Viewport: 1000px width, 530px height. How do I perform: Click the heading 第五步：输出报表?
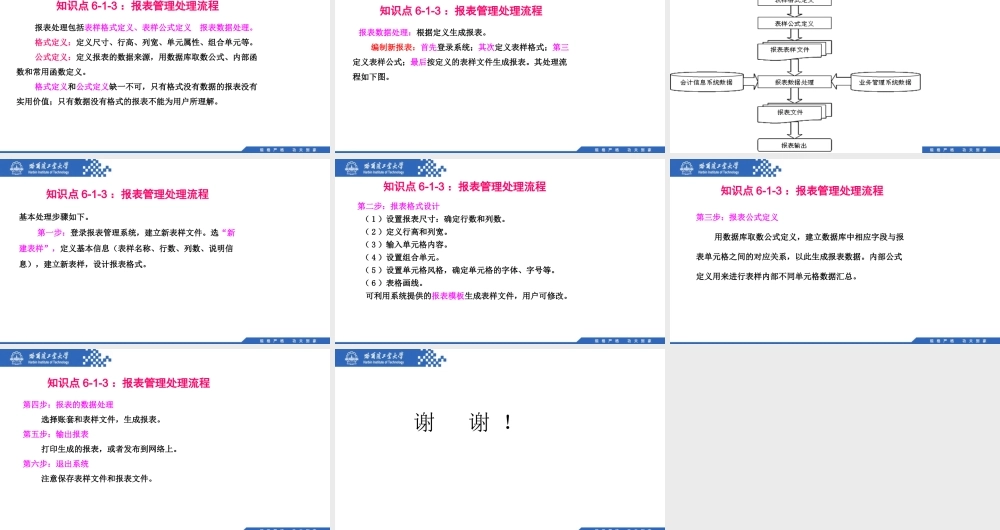tap(56, 434)
